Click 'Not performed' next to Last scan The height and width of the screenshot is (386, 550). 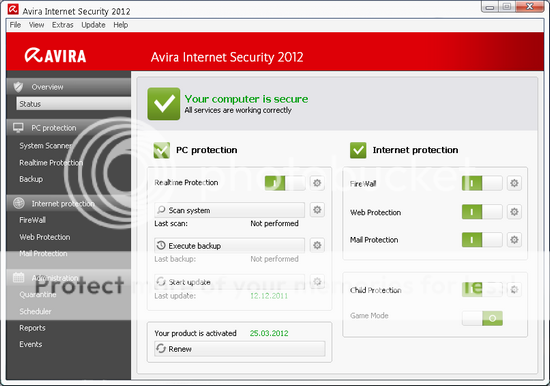[x=274, y=224]
